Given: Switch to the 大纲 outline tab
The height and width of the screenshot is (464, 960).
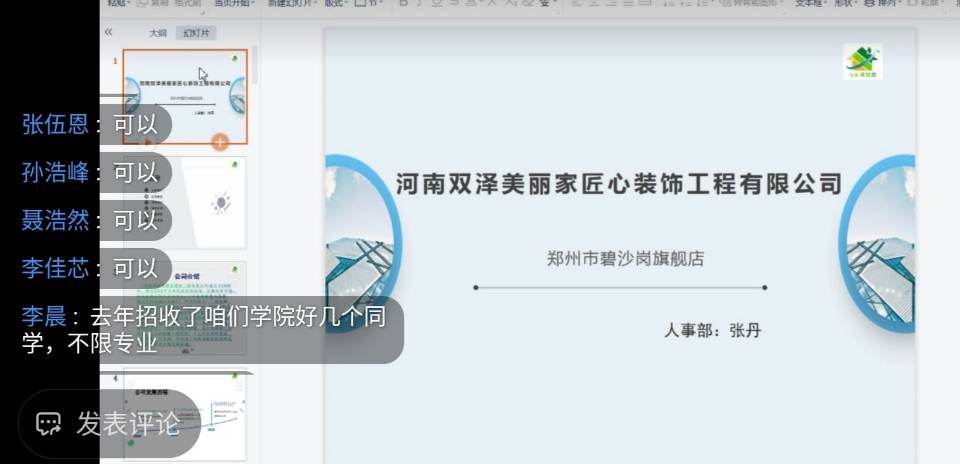Looking at the screenshot, I should [158, 33].
